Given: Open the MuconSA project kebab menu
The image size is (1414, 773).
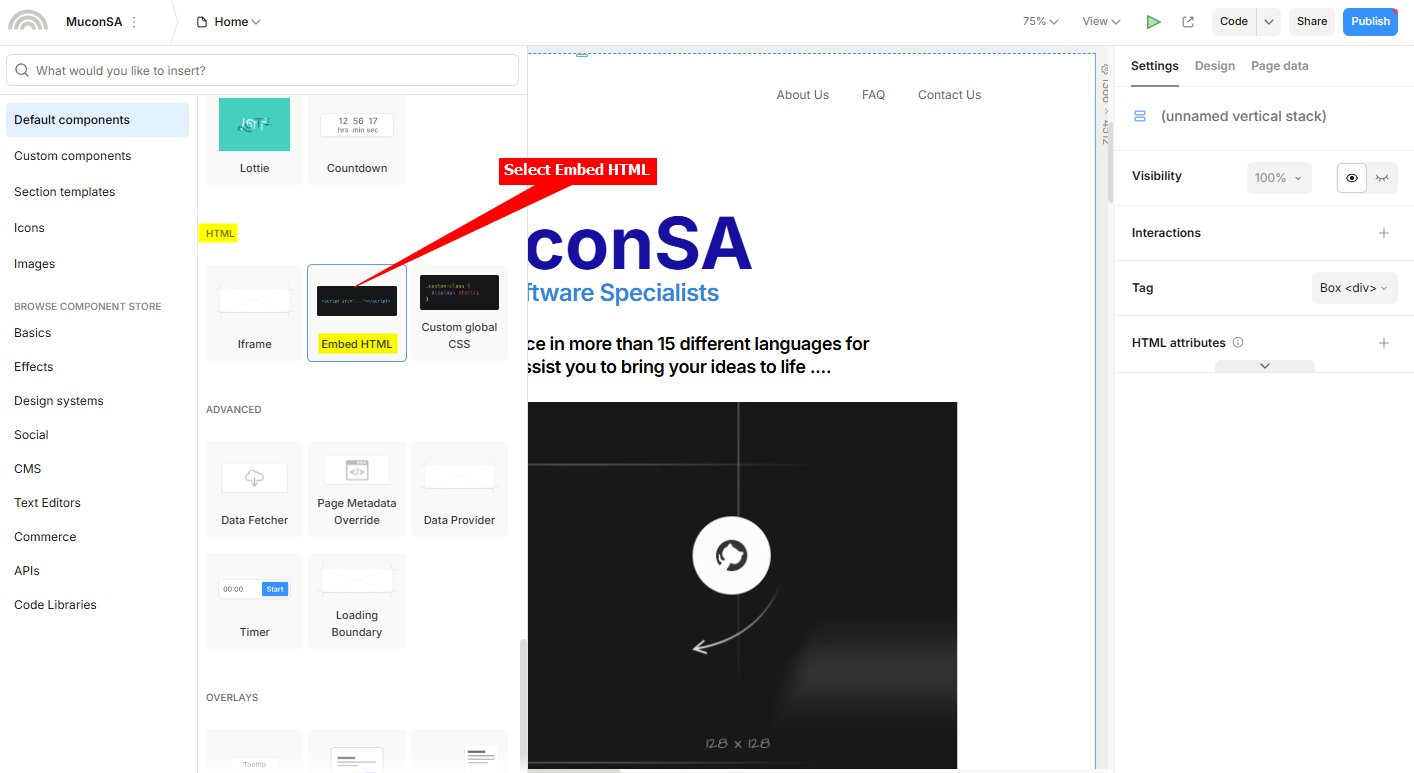Looking at the screenshot, I should point(134,22).
